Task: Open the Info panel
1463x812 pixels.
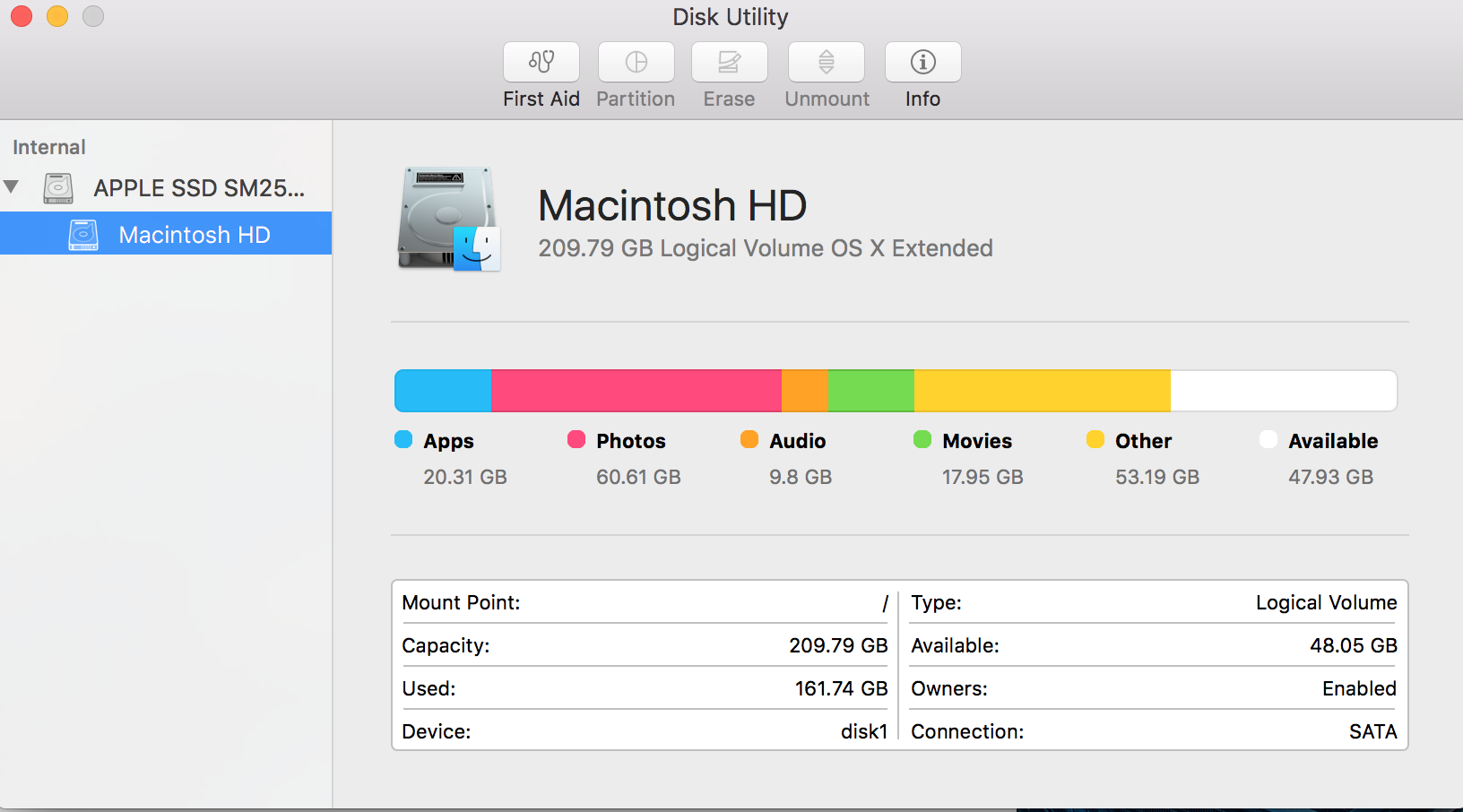Action: point(922,72)
